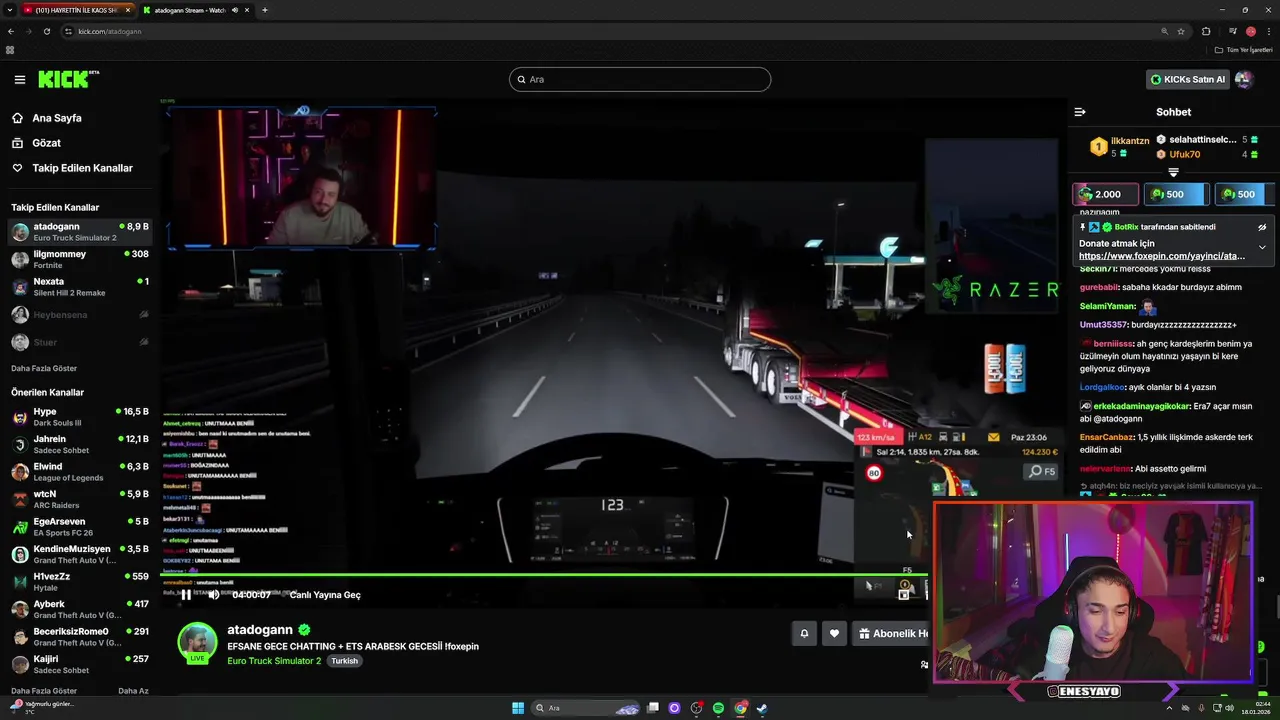The image size is (1280, 720).
Task: Hide the pinned BotRix message
Action: (x=1262, y=227)
